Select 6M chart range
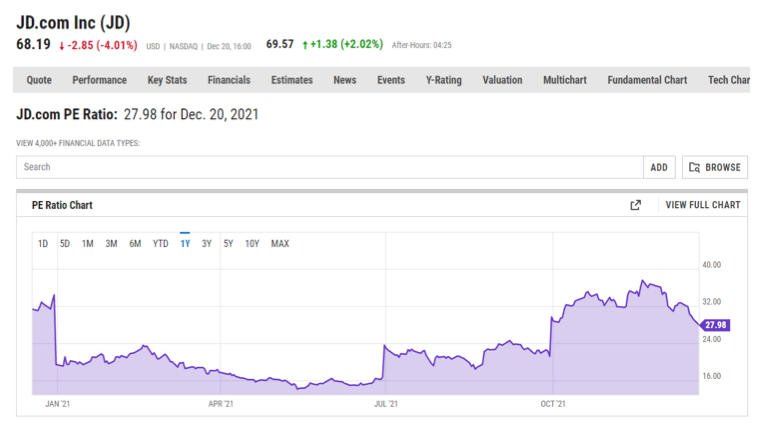 click(x=135, y=244)
